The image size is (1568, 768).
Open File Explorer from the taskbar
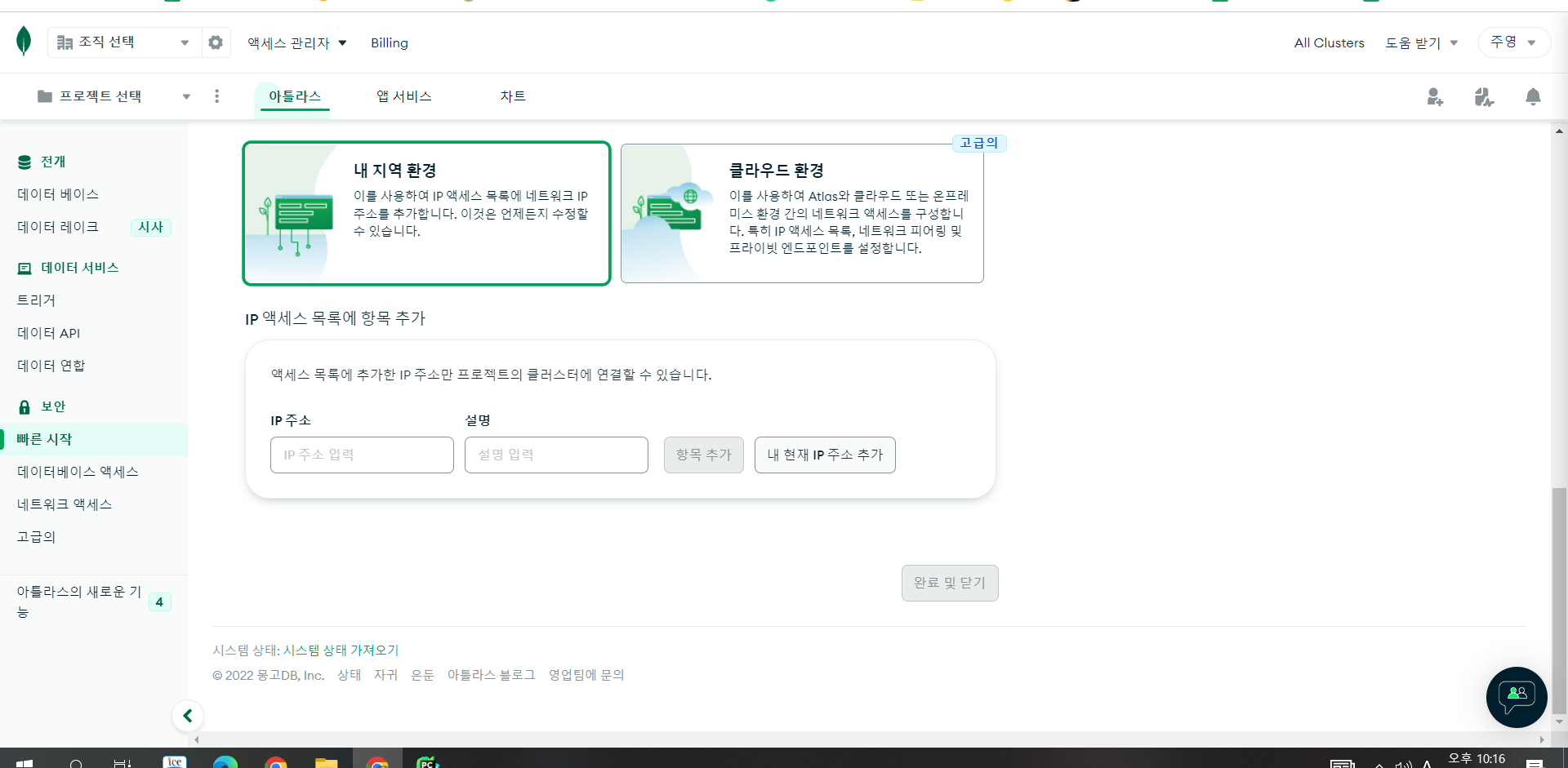pos(327,762)
